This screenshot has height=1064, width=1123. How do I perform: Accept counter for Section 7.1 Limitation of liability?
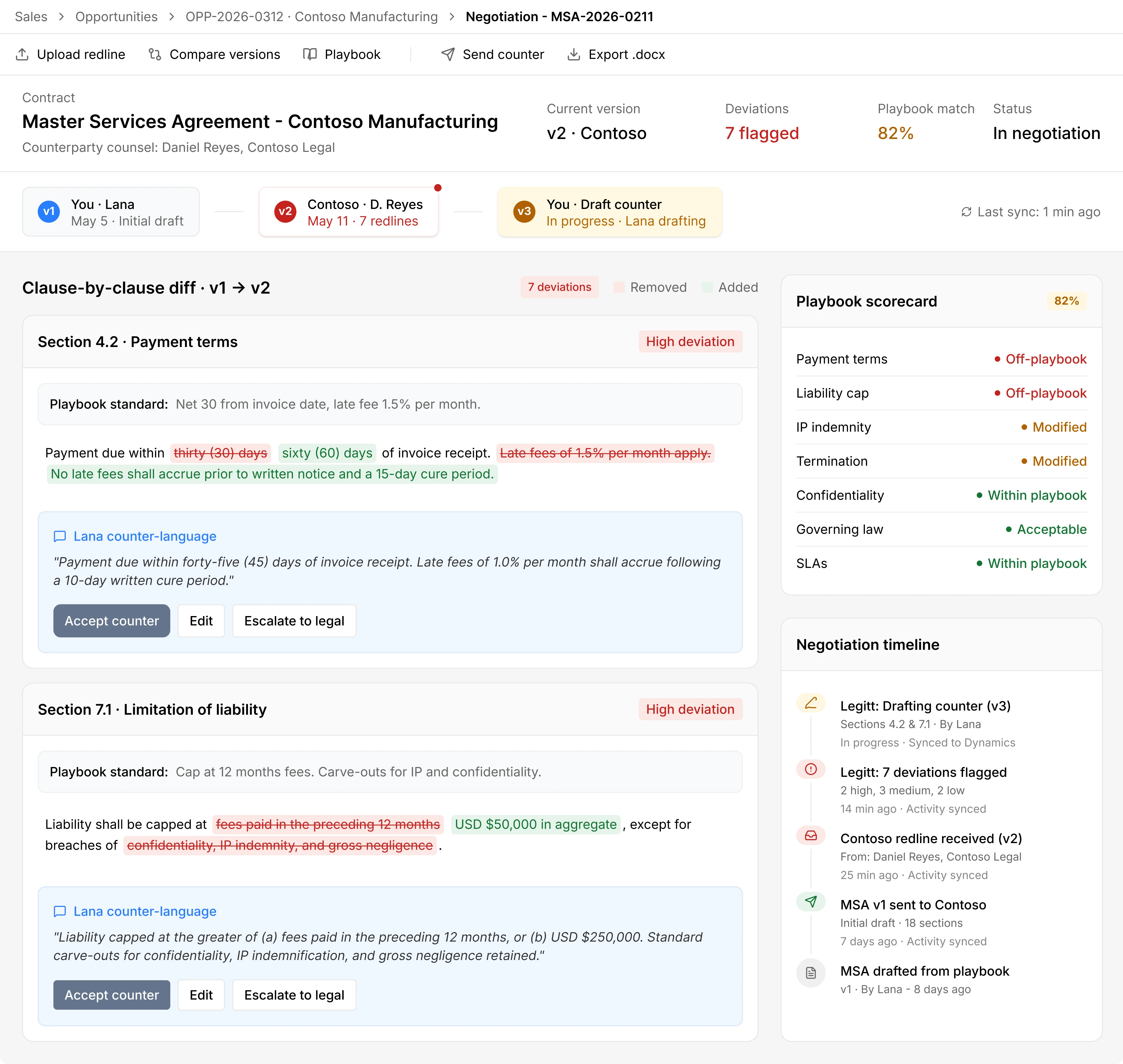112,995
